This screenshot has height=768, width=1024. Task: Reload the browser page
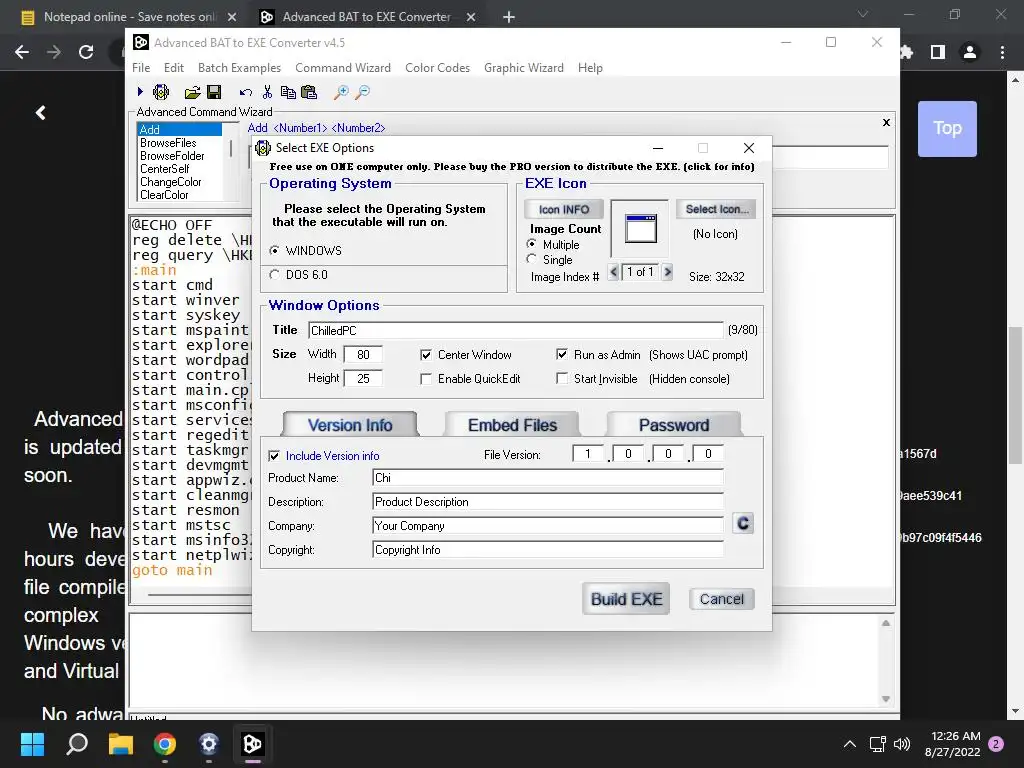click(x=86, y=52)
